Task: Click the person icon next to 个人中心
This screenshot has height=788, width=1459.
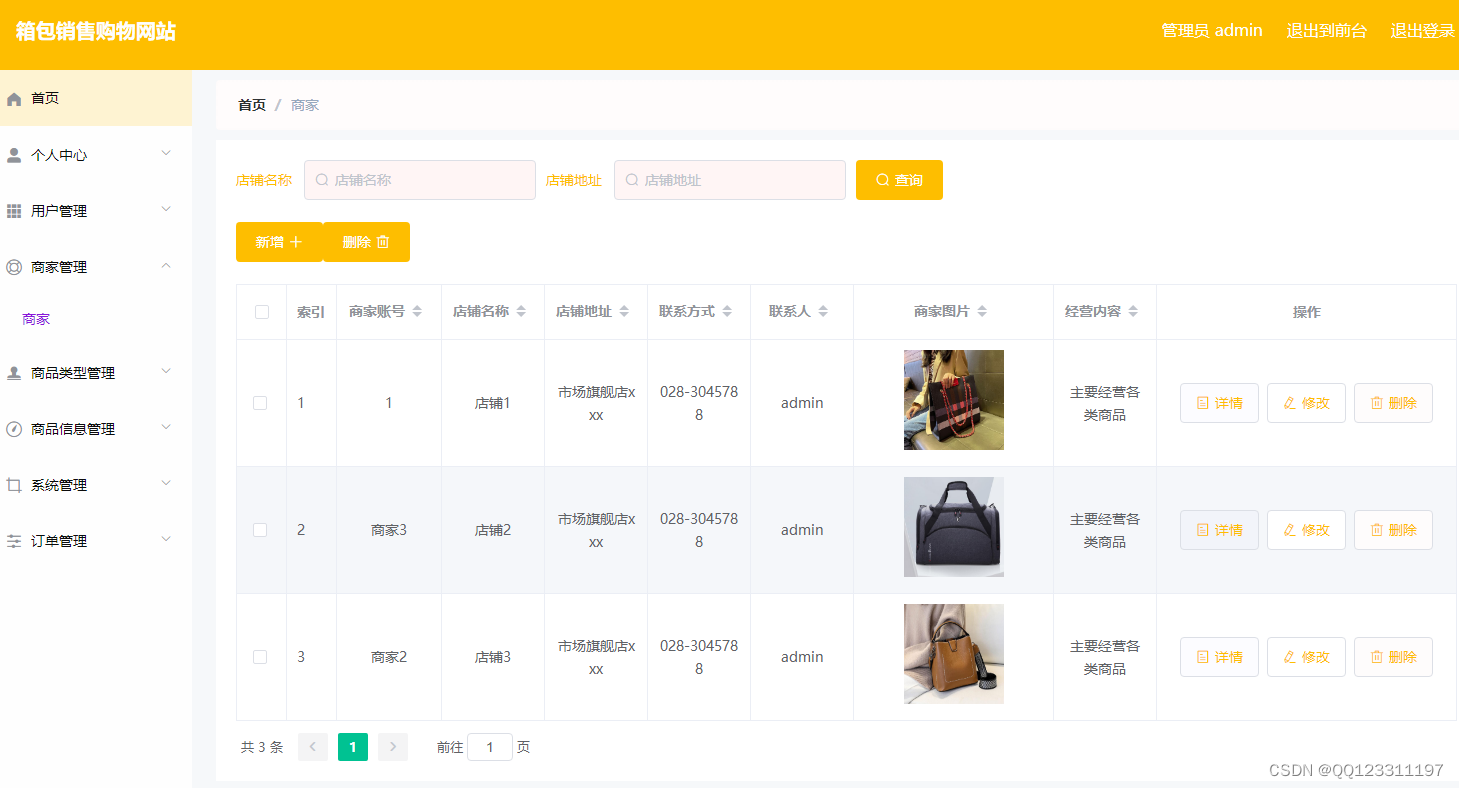Action: [x=14, y=155]
